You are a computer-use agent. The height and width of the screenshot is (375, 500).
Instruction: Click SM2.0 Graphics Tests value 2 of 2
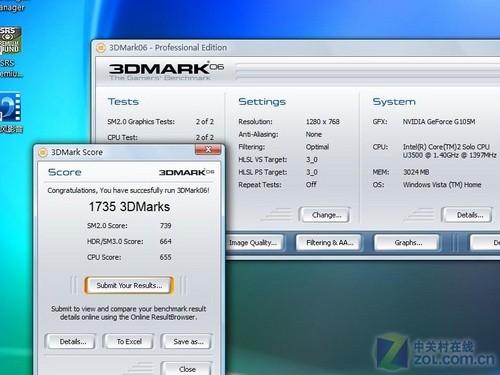205,122
